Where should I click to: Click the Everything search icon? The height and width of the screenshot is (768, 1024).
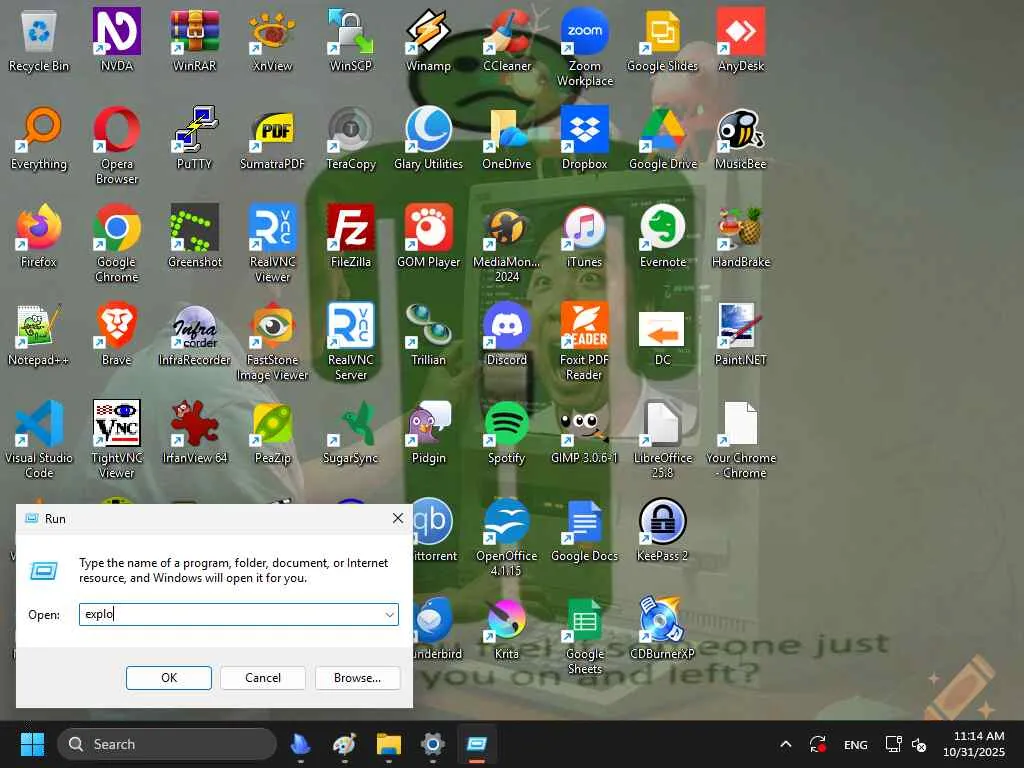pos(39,138)
